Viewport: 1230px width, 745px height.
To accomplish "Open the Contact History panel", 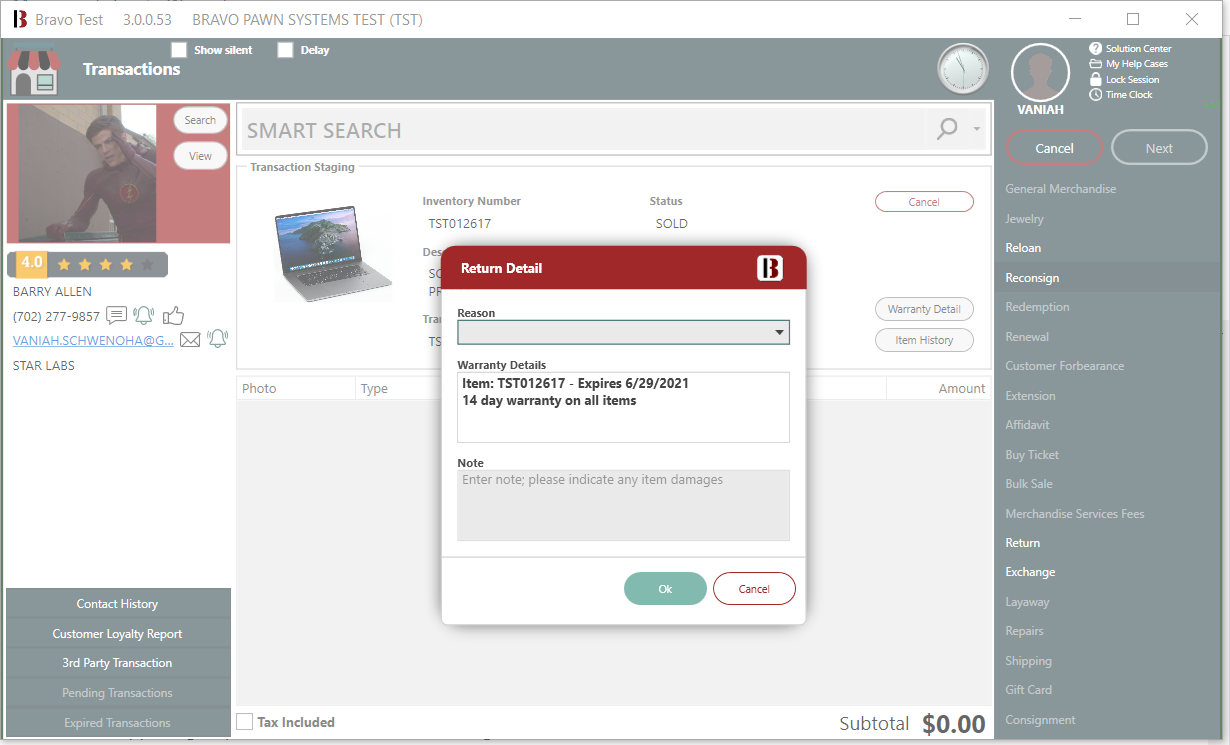I will [x=118, y=604].
